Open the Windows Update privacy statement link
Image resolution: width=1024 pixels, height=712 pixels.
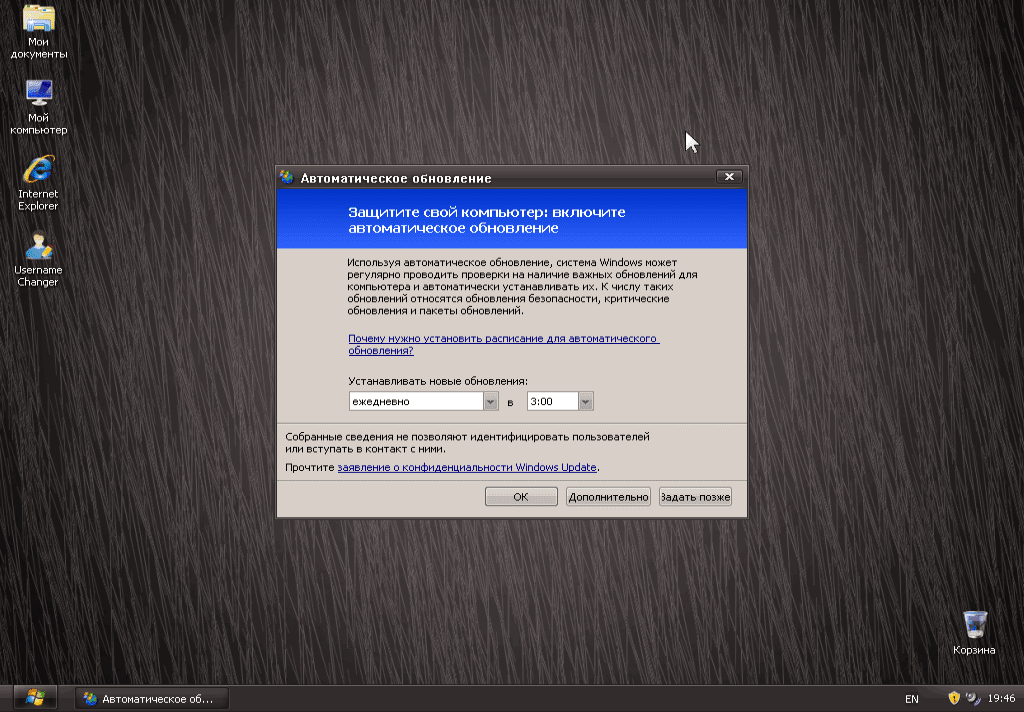(x=467, y=467)
